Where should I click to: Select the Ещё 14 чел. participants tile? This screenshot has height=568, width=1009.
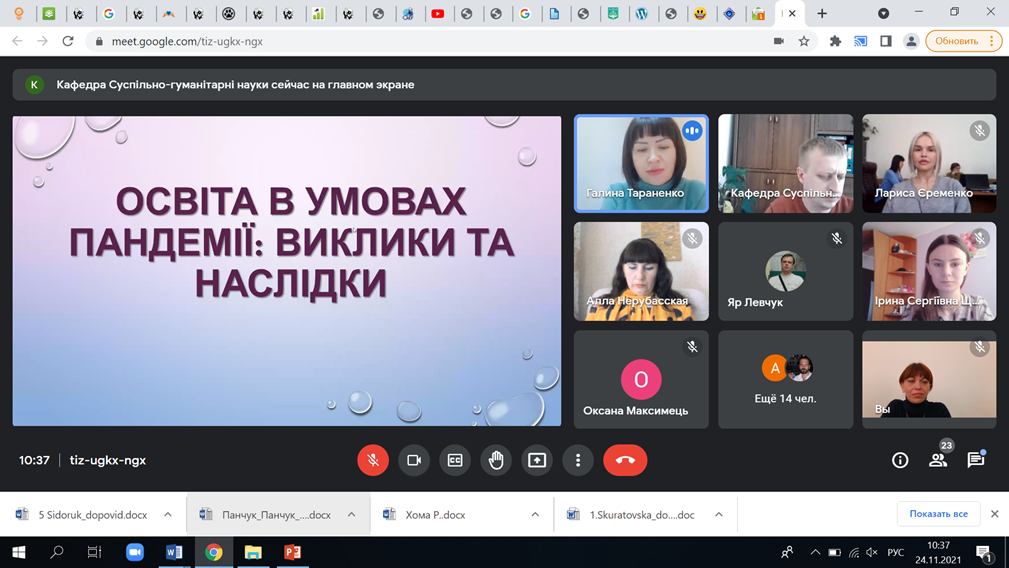[x=785, y=379]
